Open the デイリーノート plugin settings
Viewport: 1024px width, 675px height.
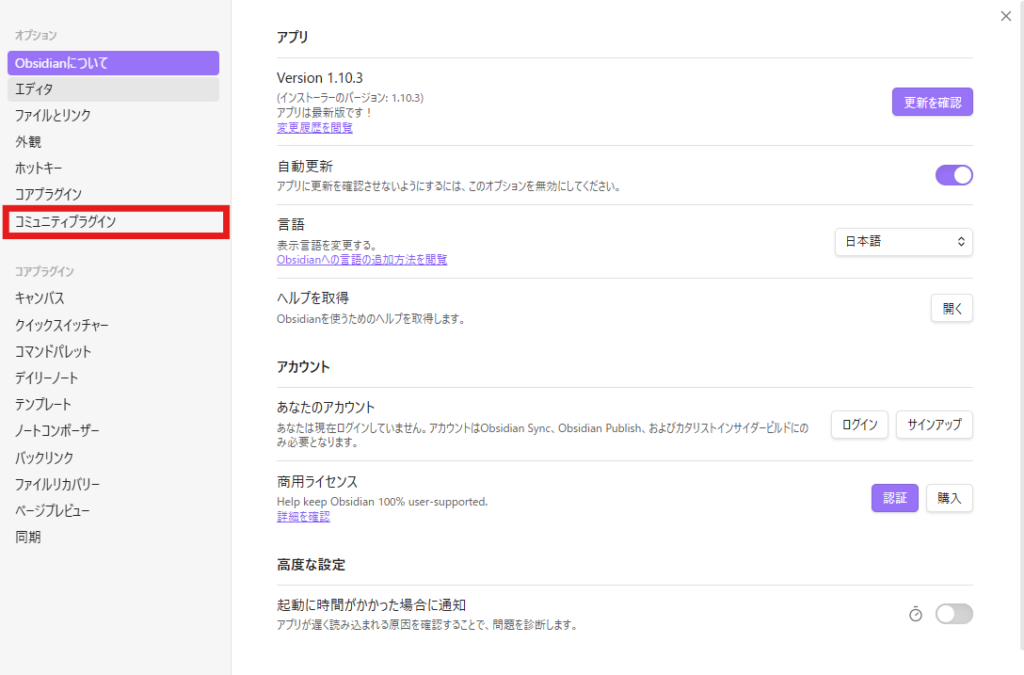46,378
